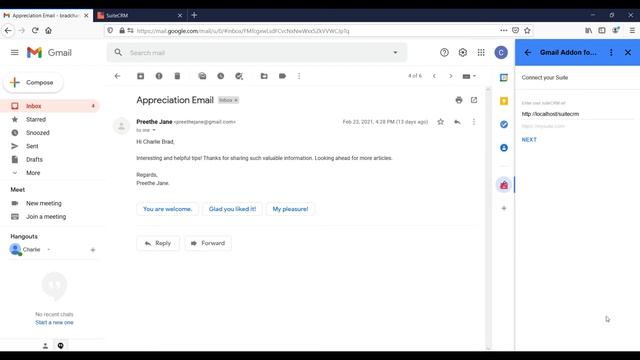The height and width of the screenshot is (360, 640).
Task: Star the message from Preethe Jane
Action: tap(440, 122)
